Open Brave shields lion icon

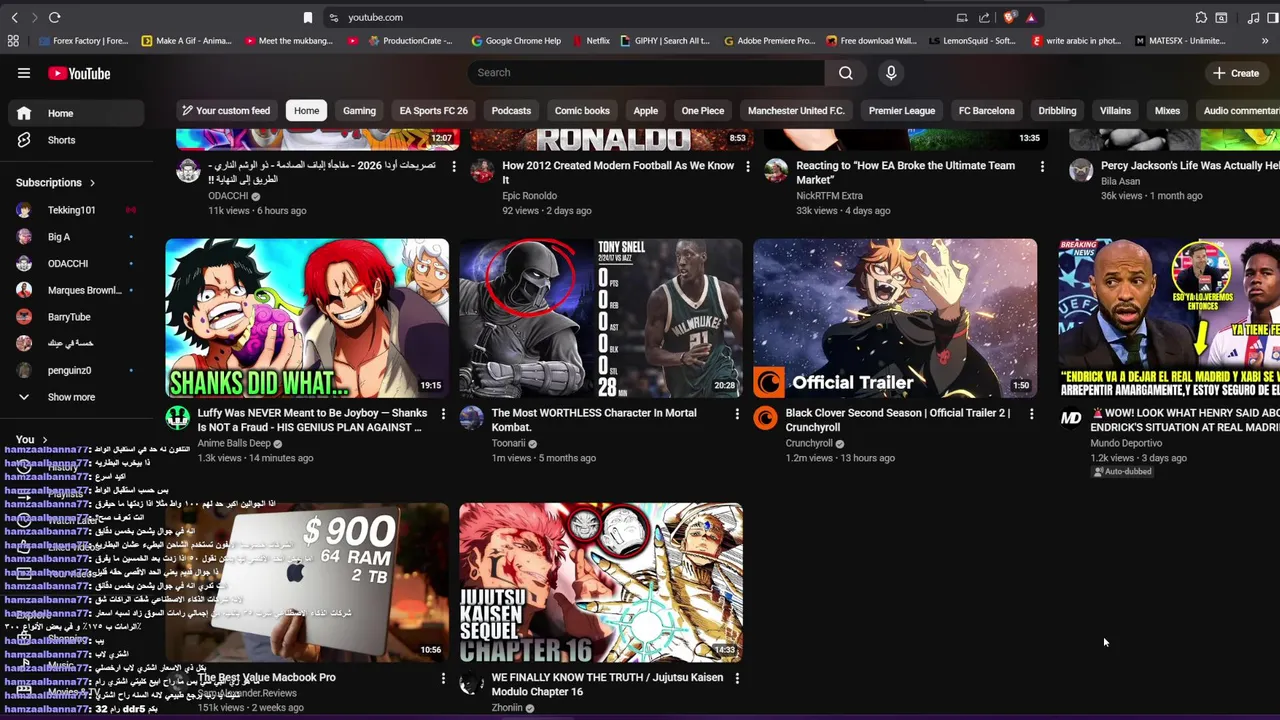pyautogui.click(x=1009, y=17)
